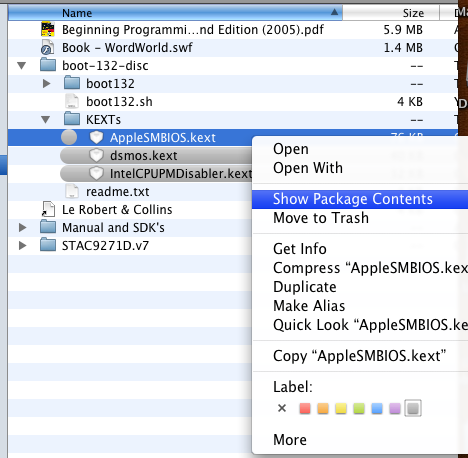
Task: Select the Le Robert & Collins alias icon
Action: click(48, 209)
